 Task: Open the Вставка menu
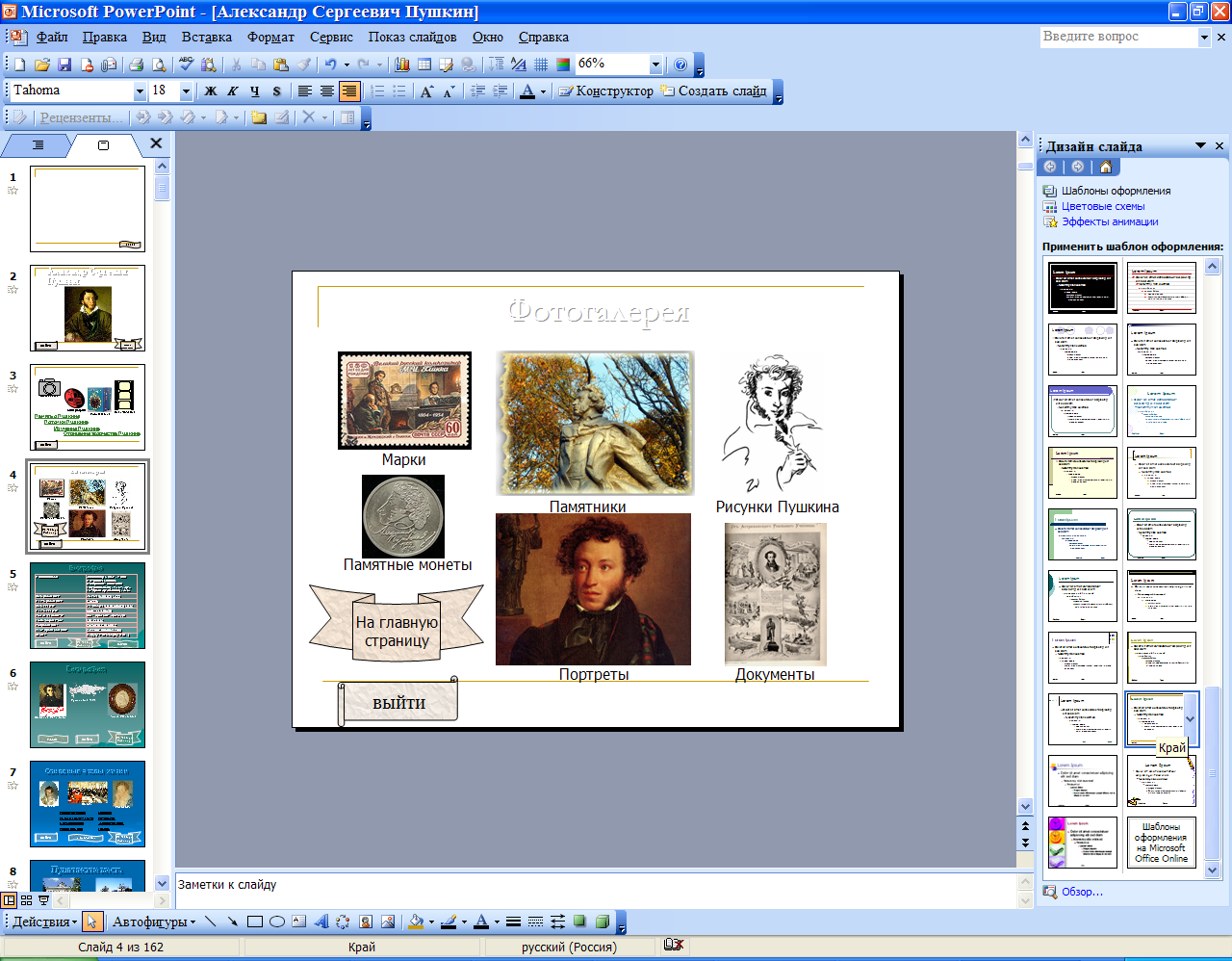point(206,37)
